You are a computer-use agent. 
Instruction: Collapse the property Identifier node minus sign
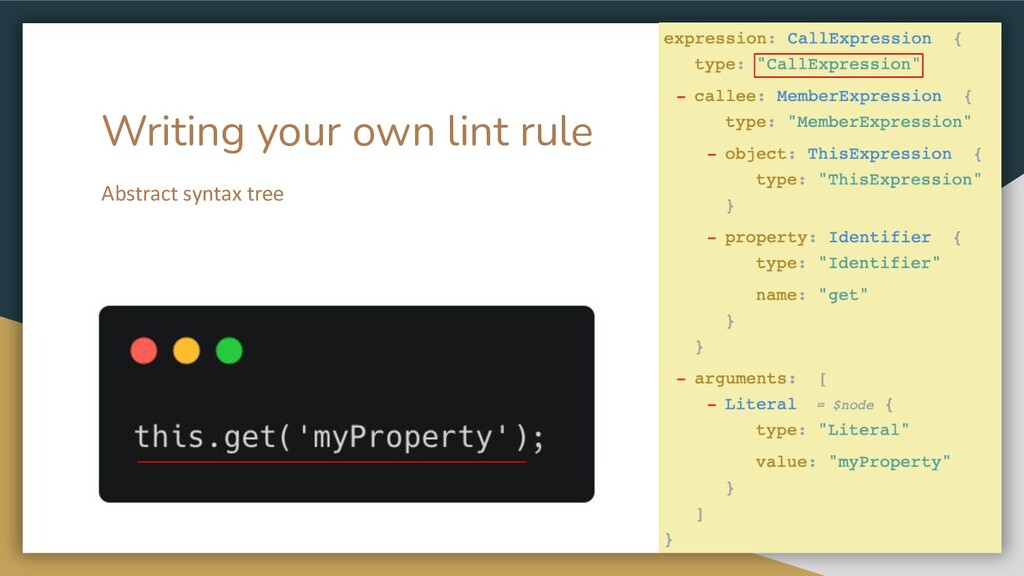[x=712, y=238]
